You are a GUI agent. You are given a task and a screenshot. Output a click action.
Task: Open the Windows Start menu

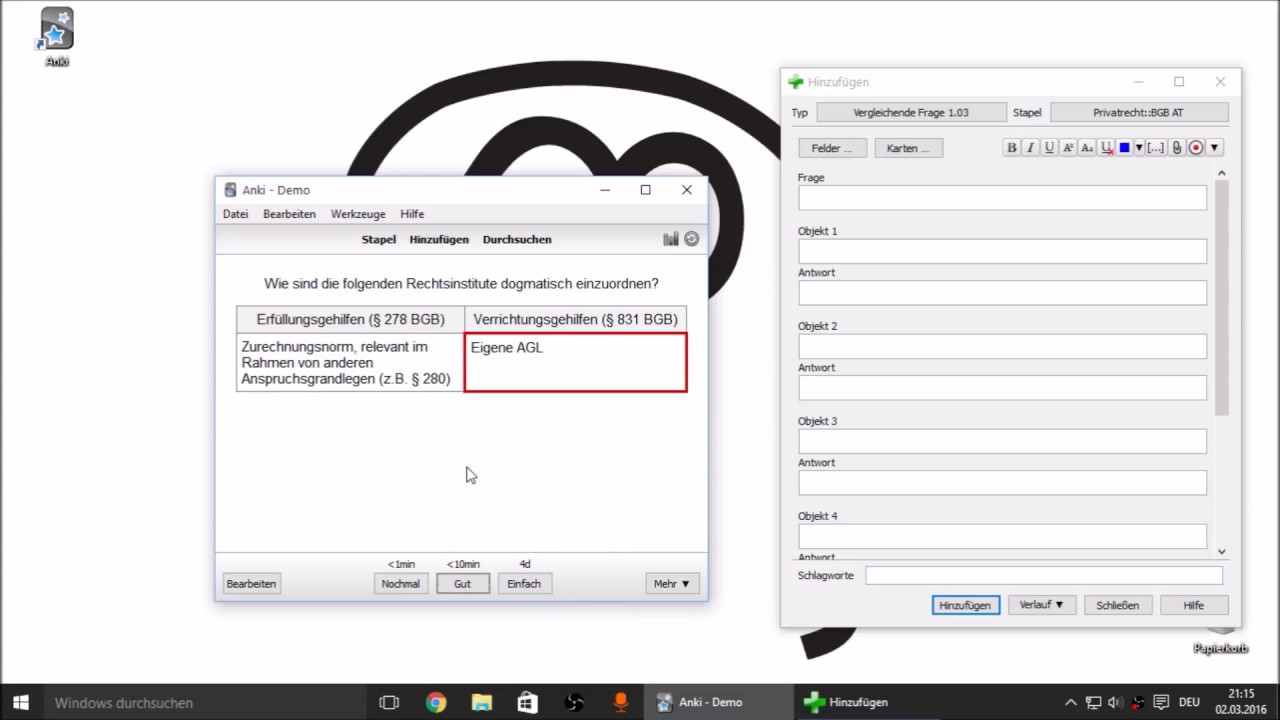click(x=20, y=702)
